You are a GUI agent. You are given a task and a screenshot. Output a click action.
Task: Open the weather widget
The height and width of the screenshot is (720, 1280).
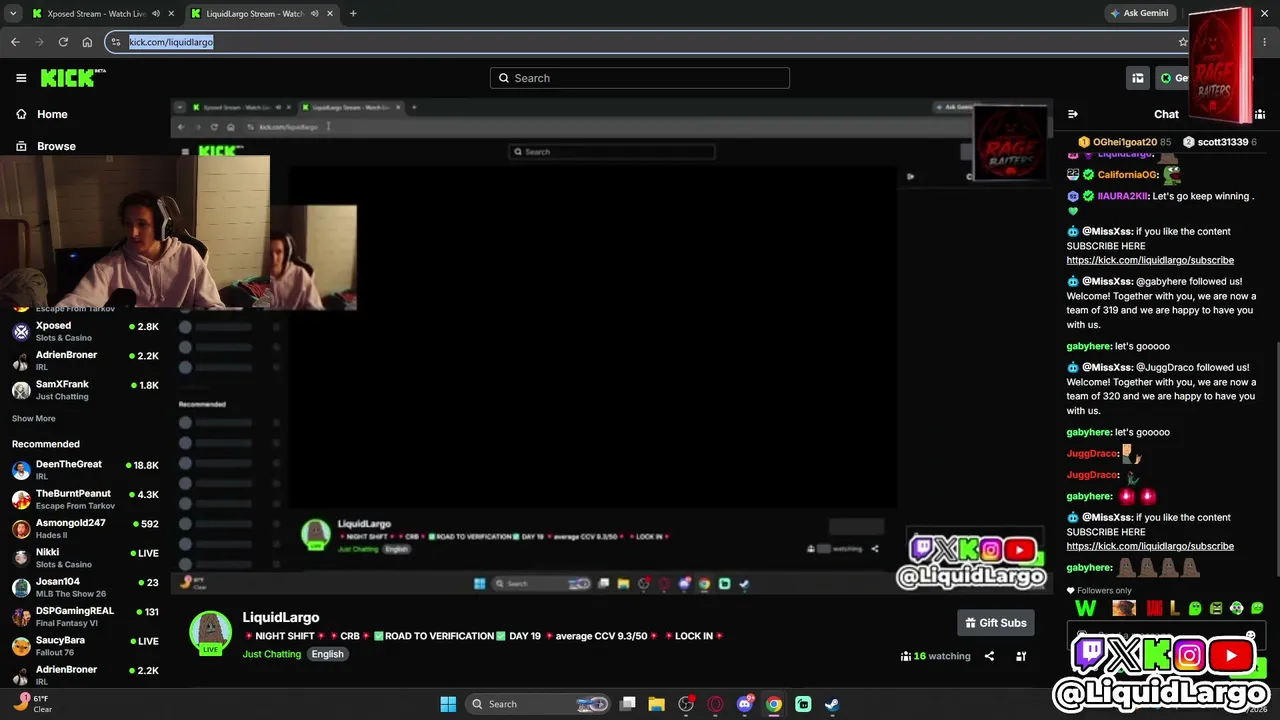(x=32, y=704)
